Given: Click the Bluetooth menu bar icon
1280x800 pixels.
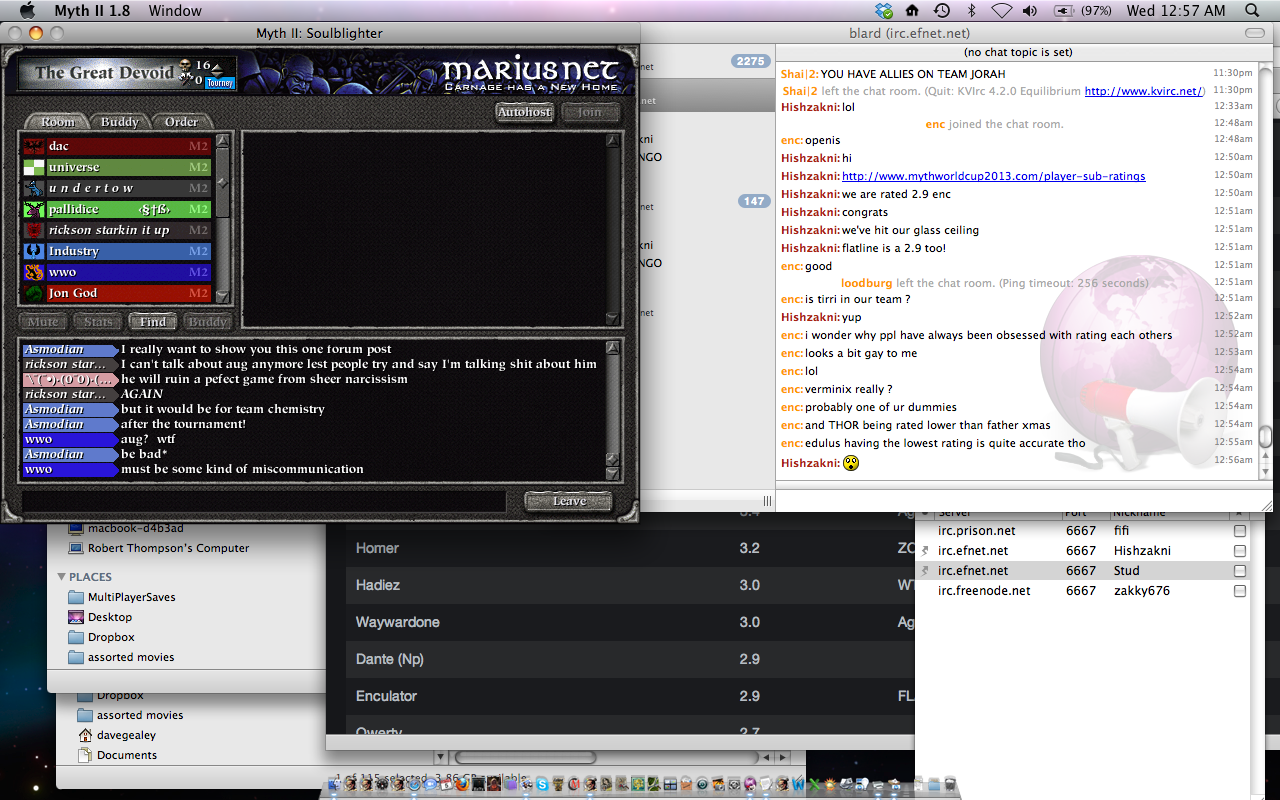Looking at the screenshot, I should (x=971, y=11).
